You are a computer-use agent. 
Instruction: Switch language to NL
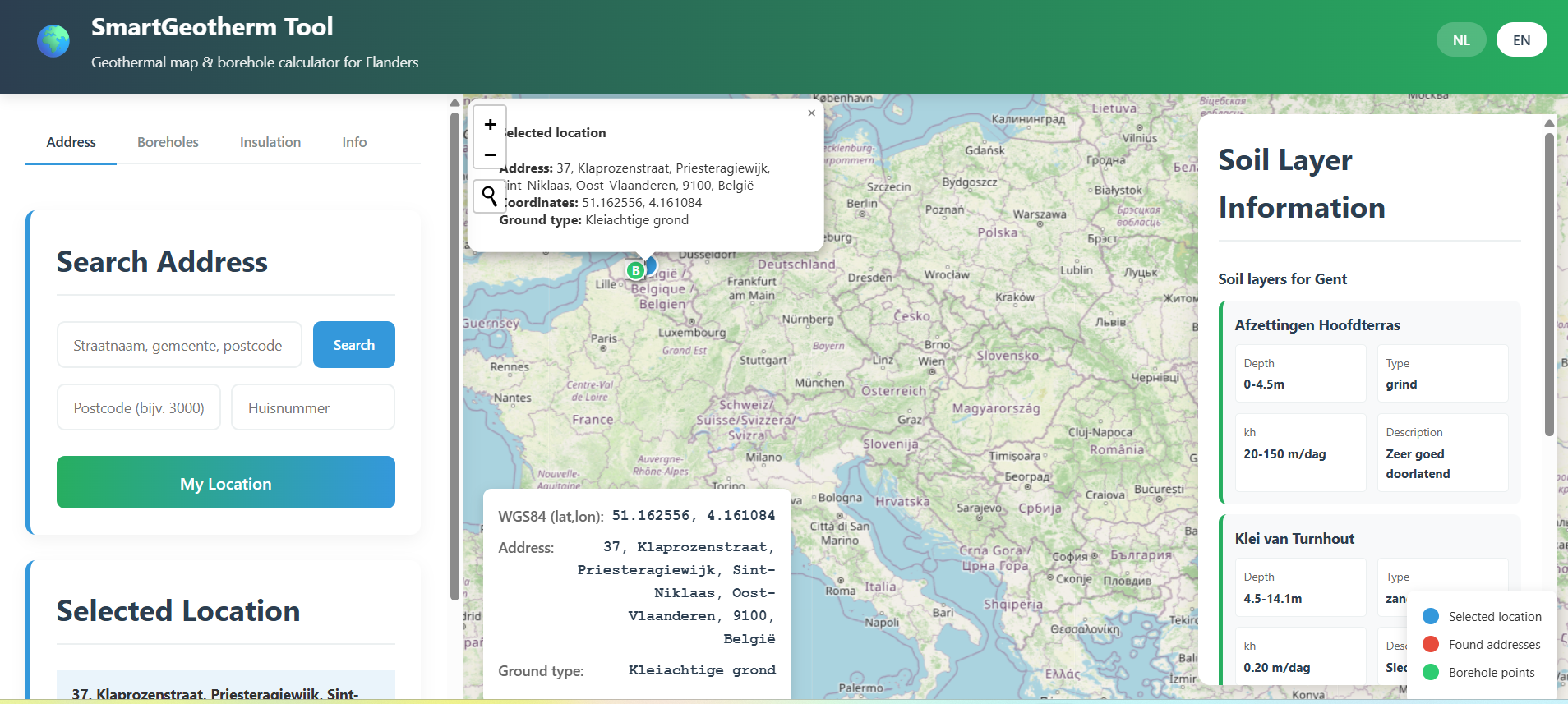(x=1460, y=40)
